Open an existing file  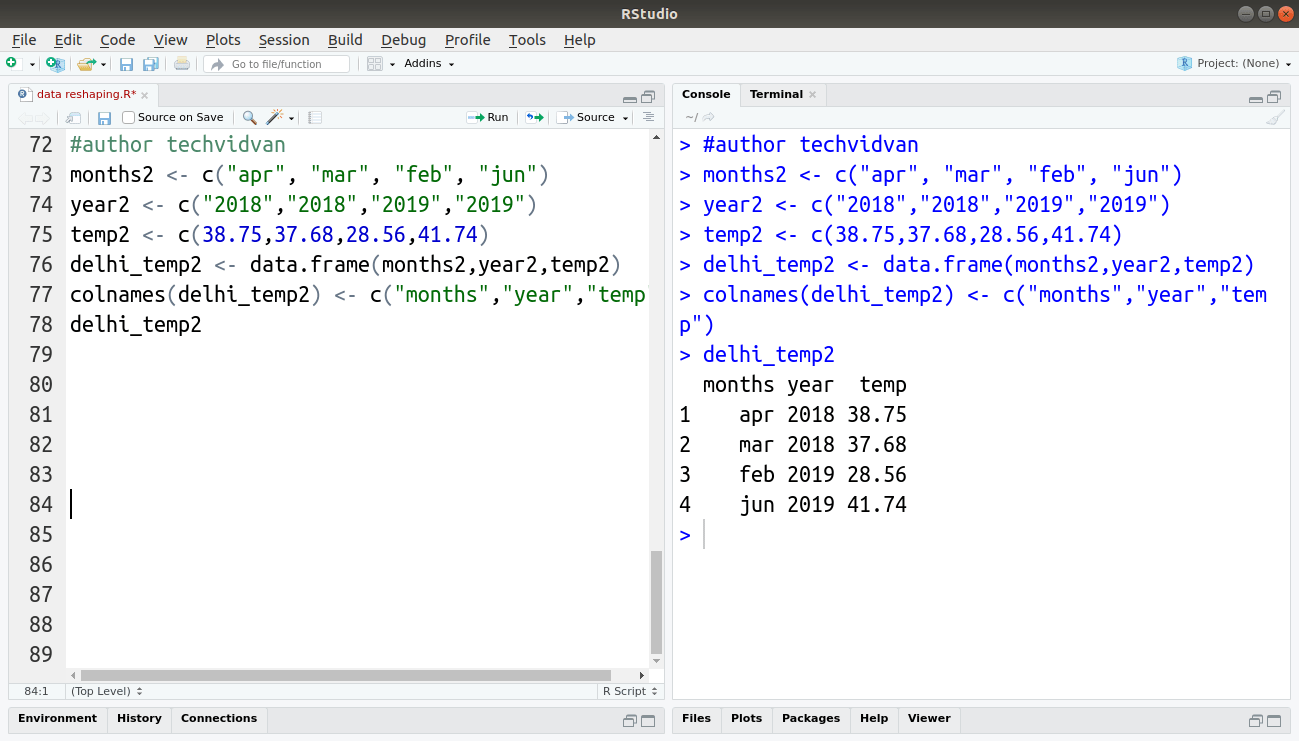(85, 63)
